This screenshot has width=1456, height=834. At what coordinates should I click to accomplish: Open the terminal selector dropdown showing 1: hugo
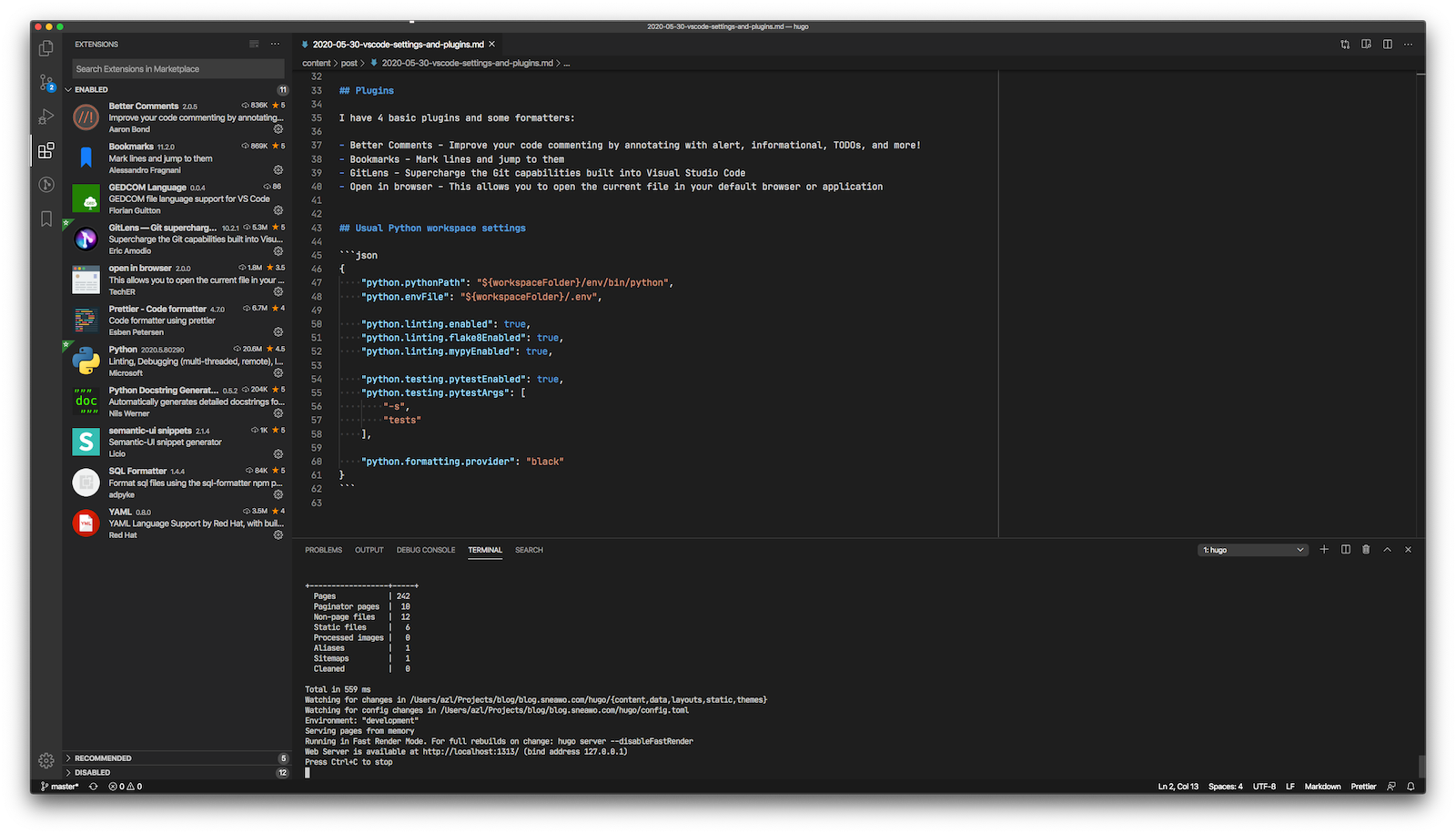pos(1252,549)
